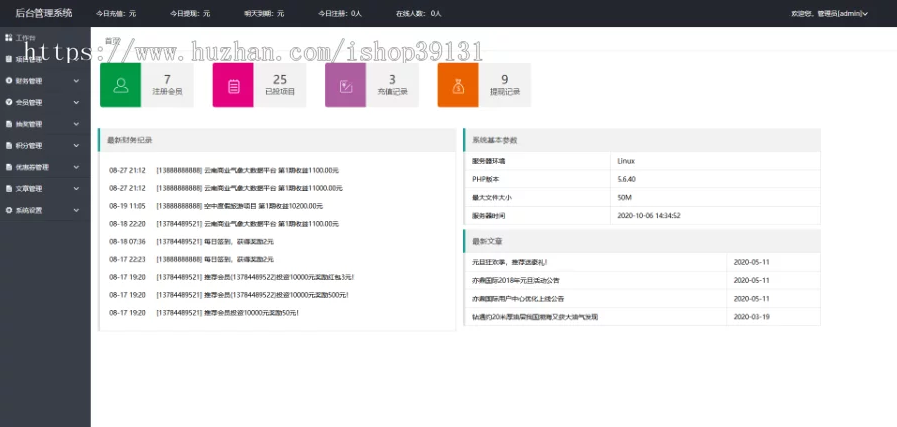The width and height of the screenshot is (897, 427).
Task: Click the 25 已投项目 count card
Action: [x=280, y=85]
